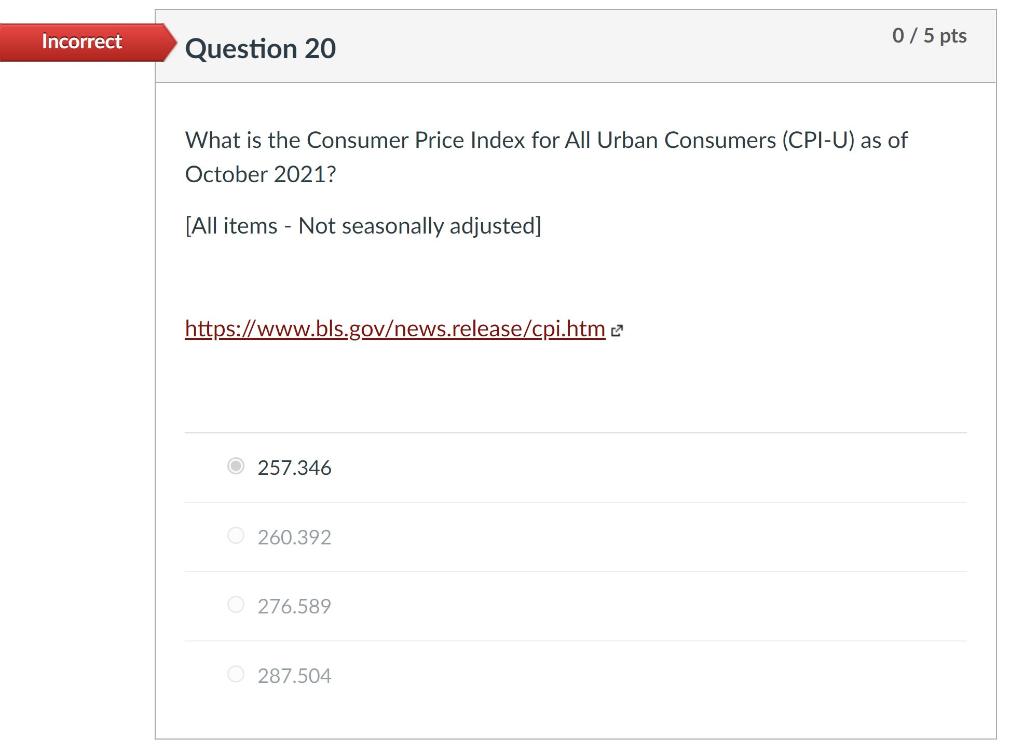
Task: Select the radio button for 260.392
Action: 236,534
